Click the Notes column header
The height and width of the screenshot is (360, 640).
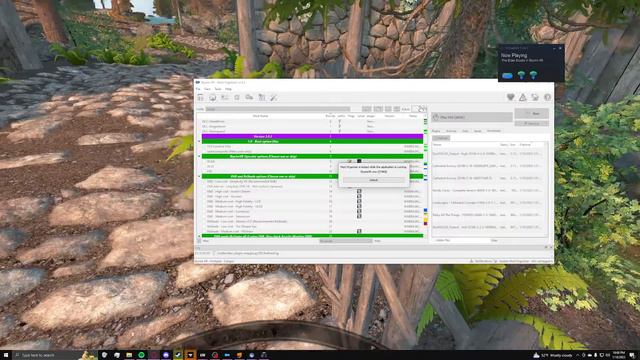pos(413,116)
